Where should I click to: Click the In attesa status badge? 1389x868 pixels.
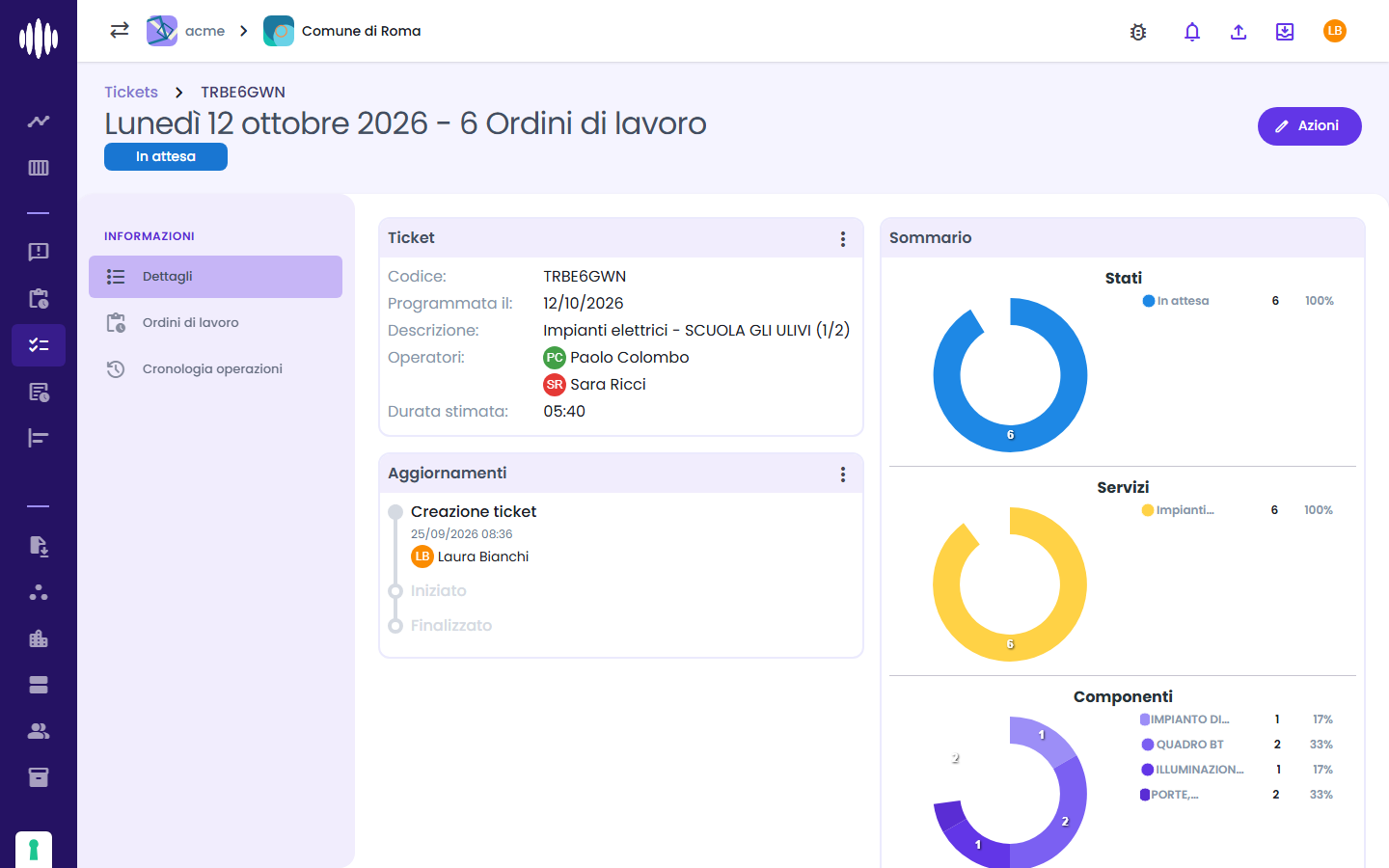166,156
